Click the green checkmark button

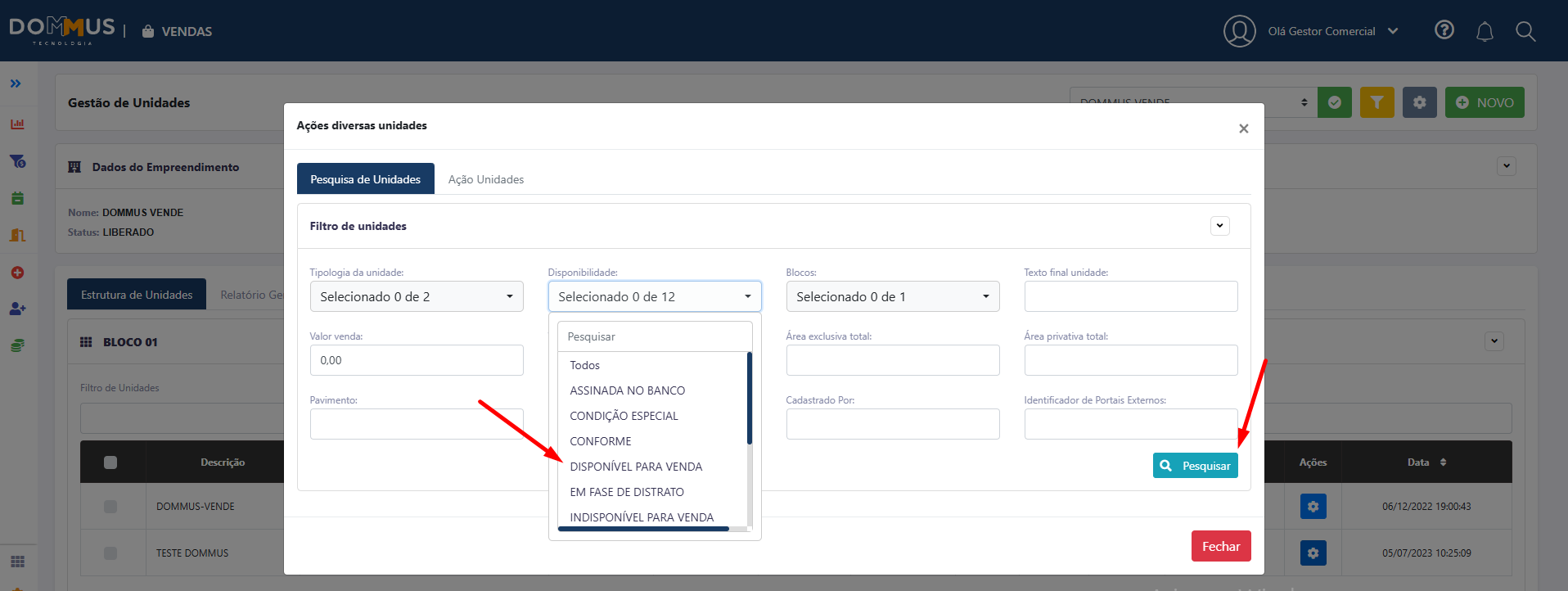[1334, 102]
